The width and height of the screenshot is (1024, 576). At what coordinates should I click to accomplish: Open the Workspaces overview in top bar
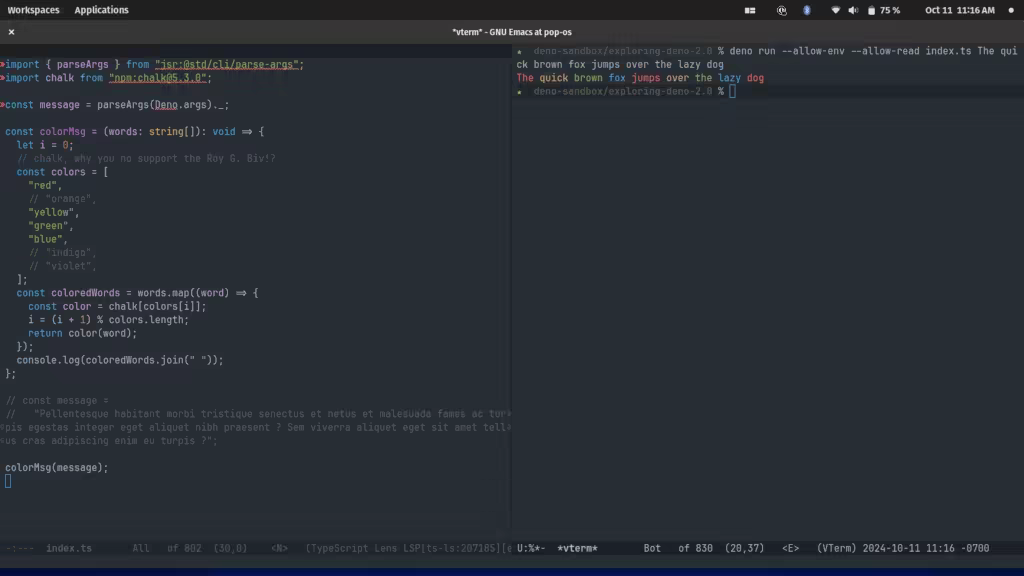33,10
